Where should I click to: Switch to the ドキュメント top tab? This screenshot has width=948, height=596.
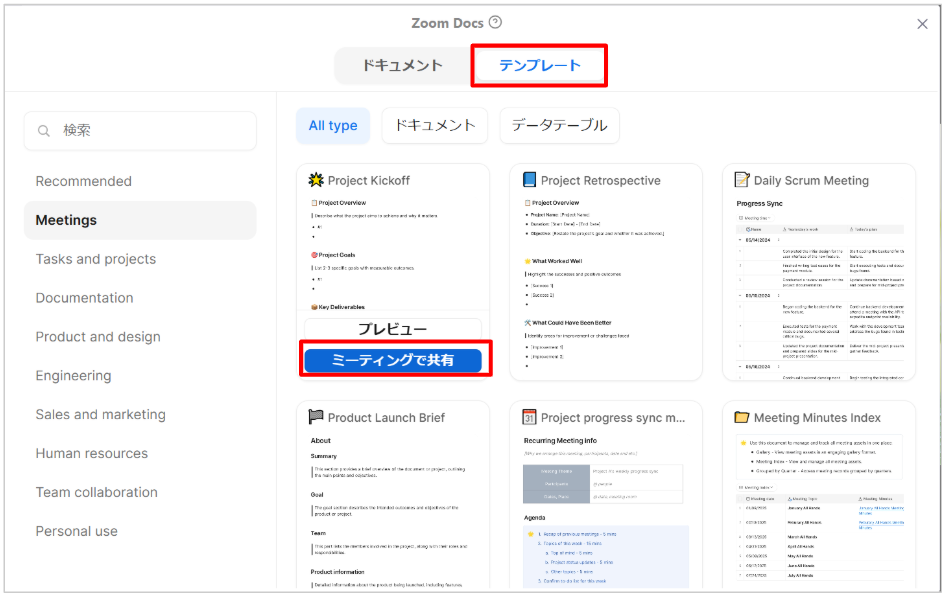click(x=403, y=65)
